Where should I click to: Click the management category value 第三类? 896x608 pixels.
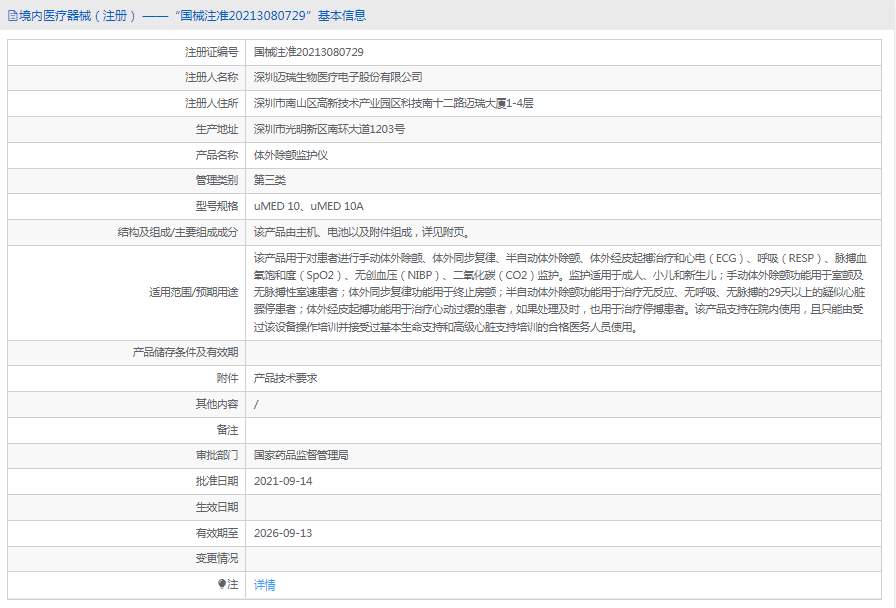(270, 181)
